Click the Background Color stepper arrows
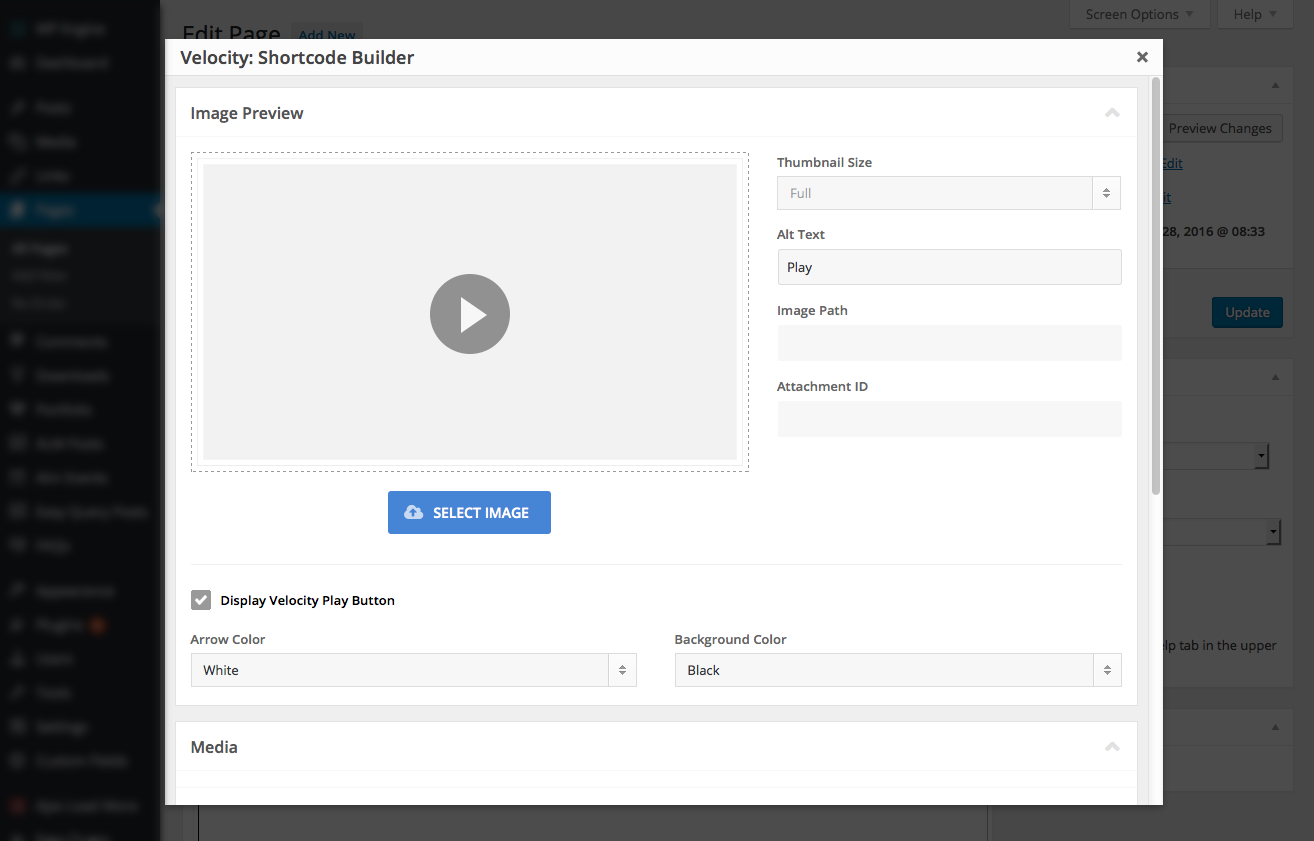The height and width of the screenshot is (841, 1314). tap(1107, 670)
